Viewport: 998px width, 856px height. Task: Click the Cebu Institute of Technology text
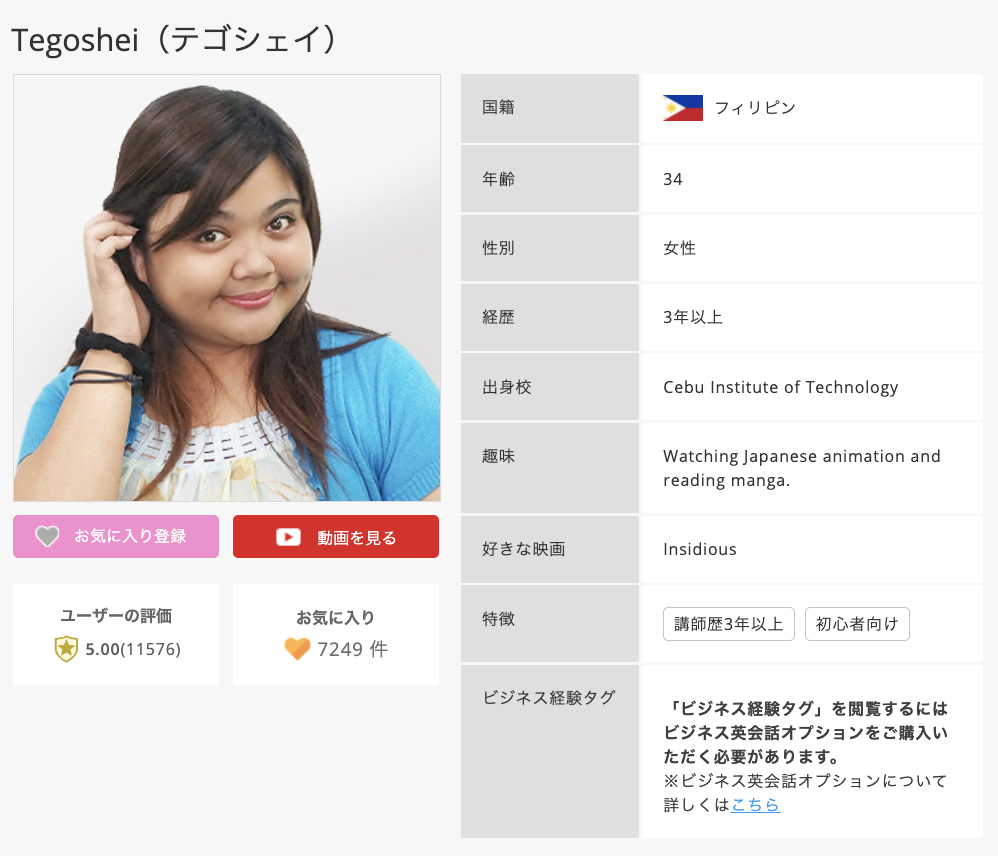point(780,387)
